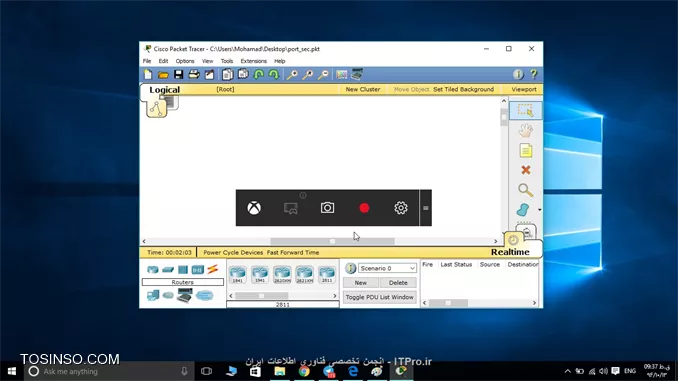Redo with the right green arrow
This screenshot has width=678, height=381.
point(274,74)
